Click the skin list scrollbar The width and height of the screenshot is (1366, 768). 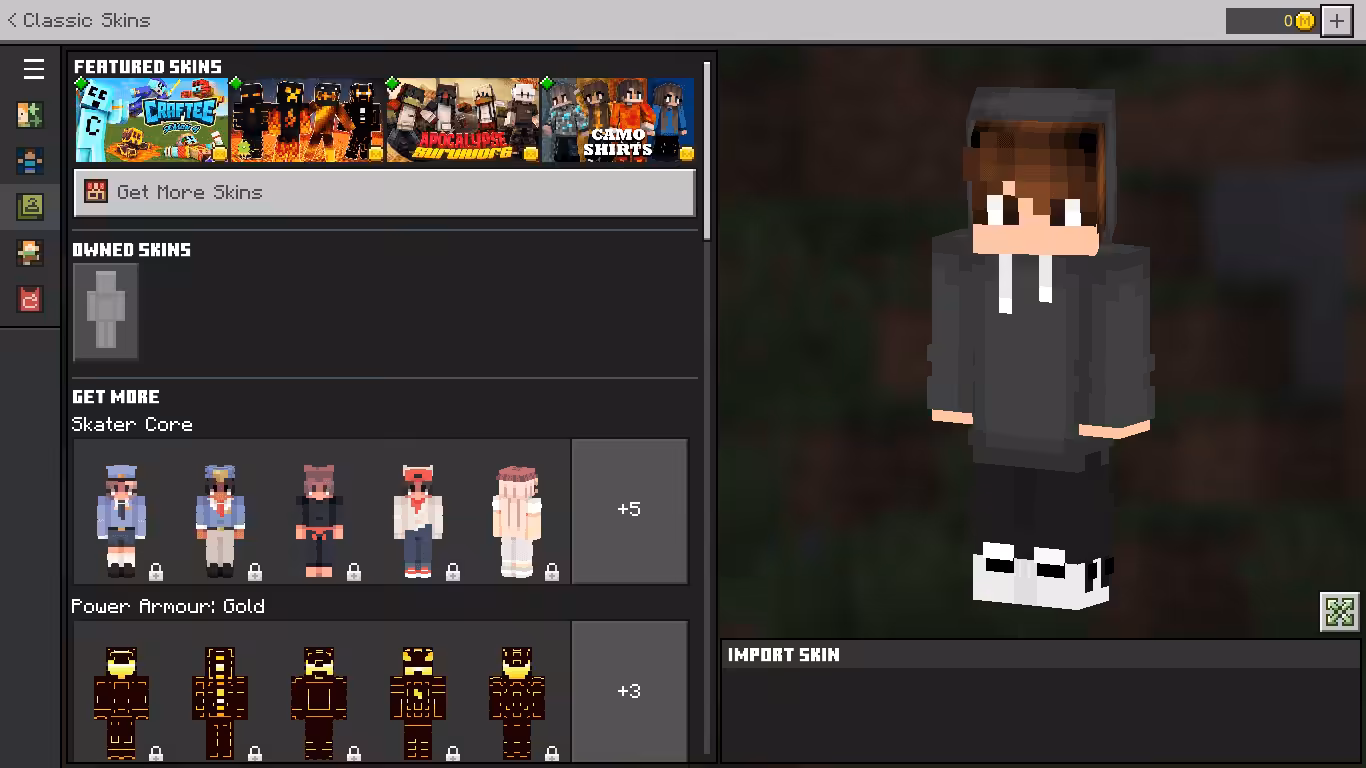pos(708,150)
